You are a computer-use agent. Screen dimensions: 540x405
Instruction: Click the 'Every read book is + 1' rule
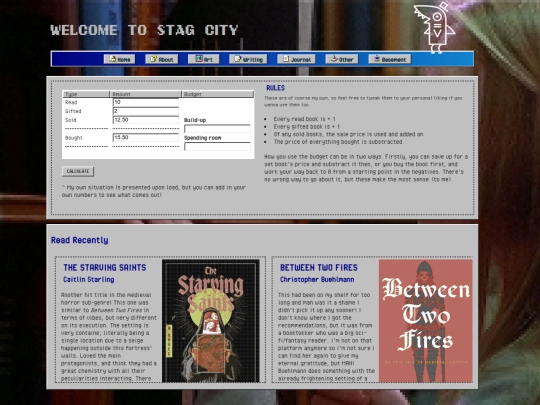pos(304,119)
